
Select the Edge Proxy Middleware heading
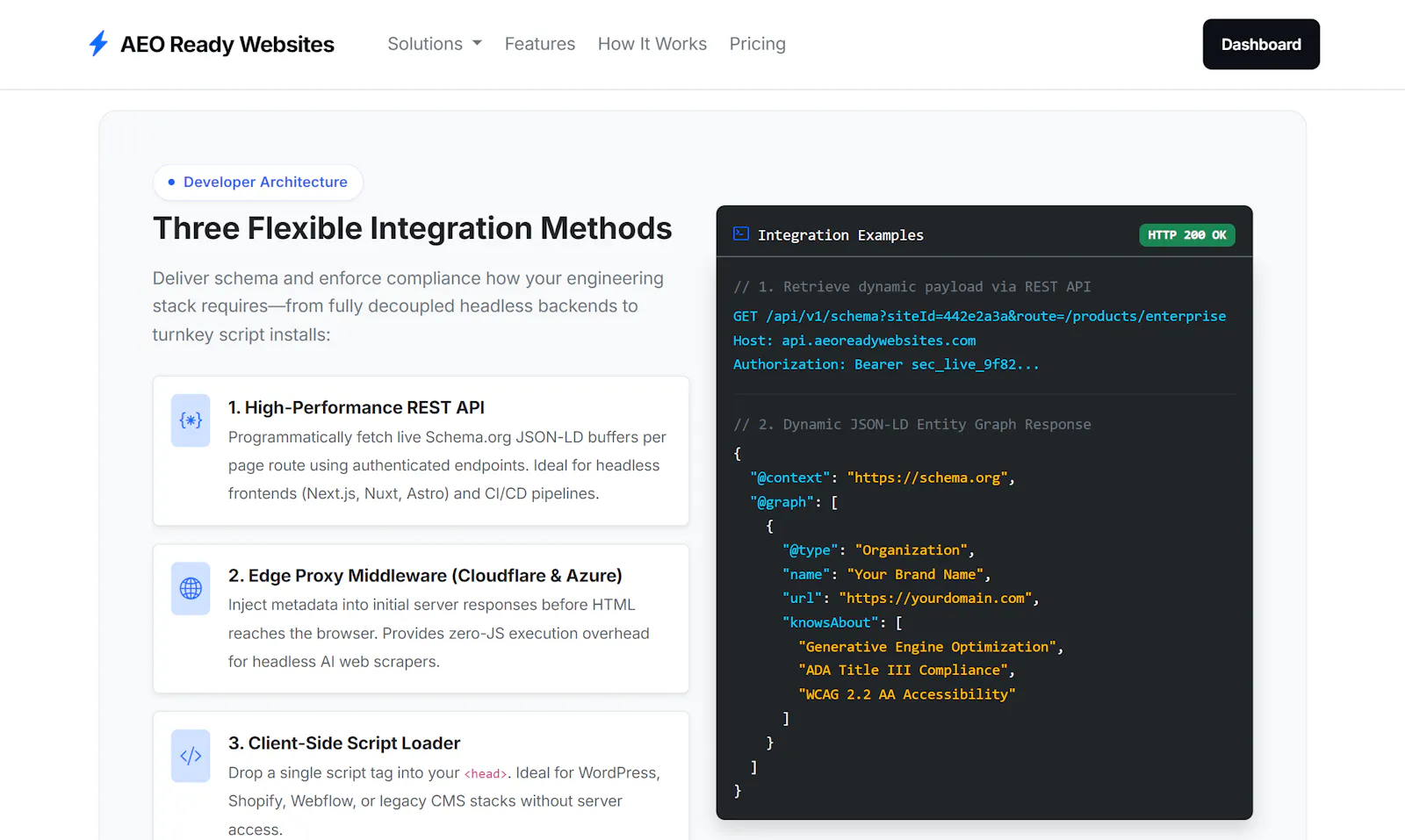point(425,575)
